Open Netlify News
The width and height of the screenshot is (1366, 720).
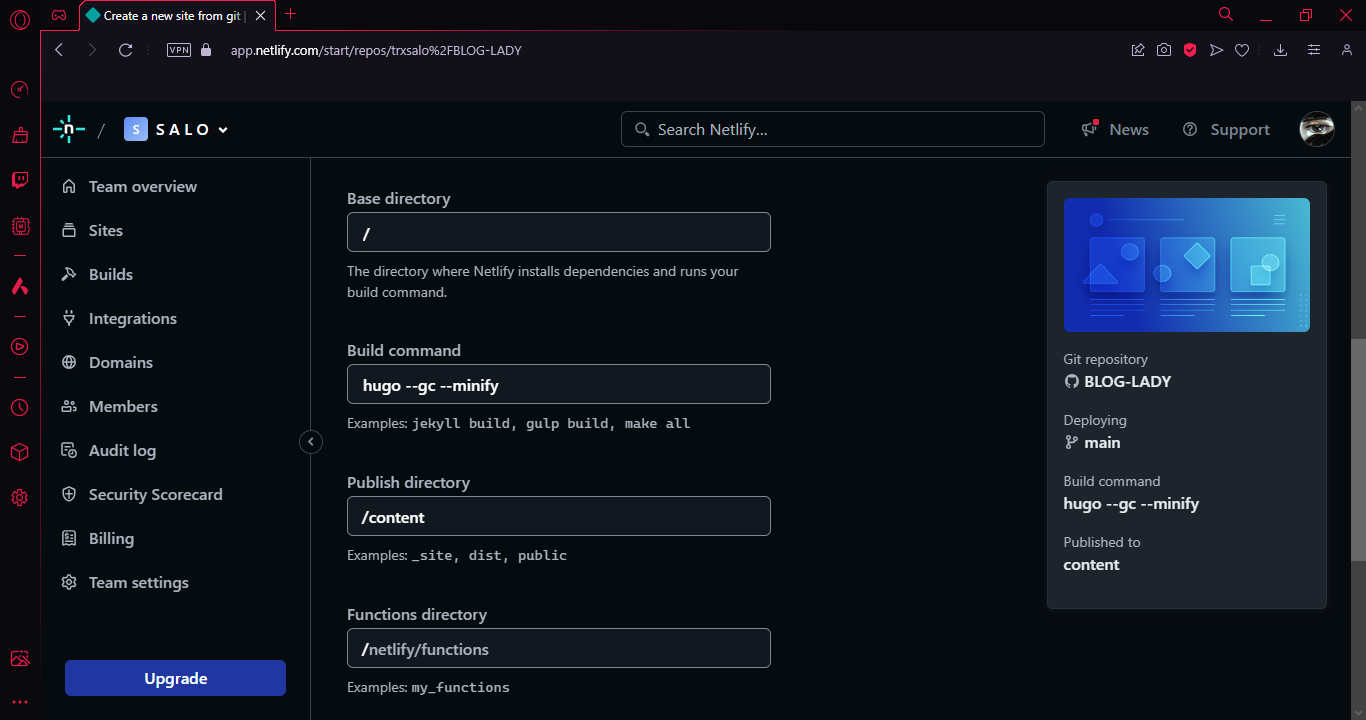point(1115,130)
